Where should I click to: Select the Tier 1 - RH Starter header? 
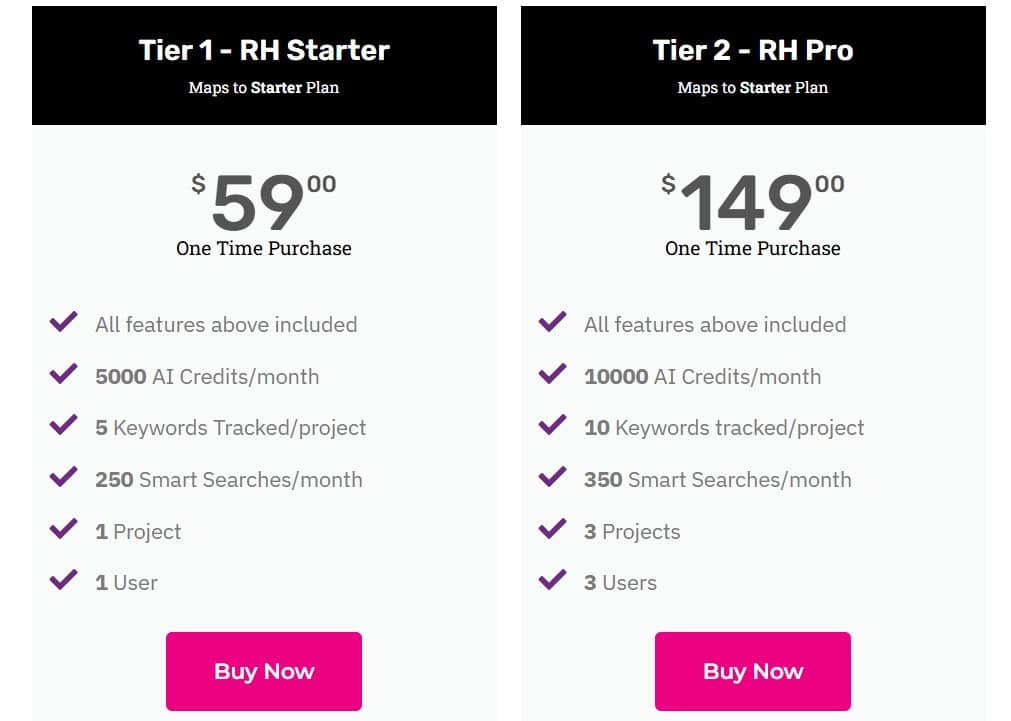[x=263, y=49]
